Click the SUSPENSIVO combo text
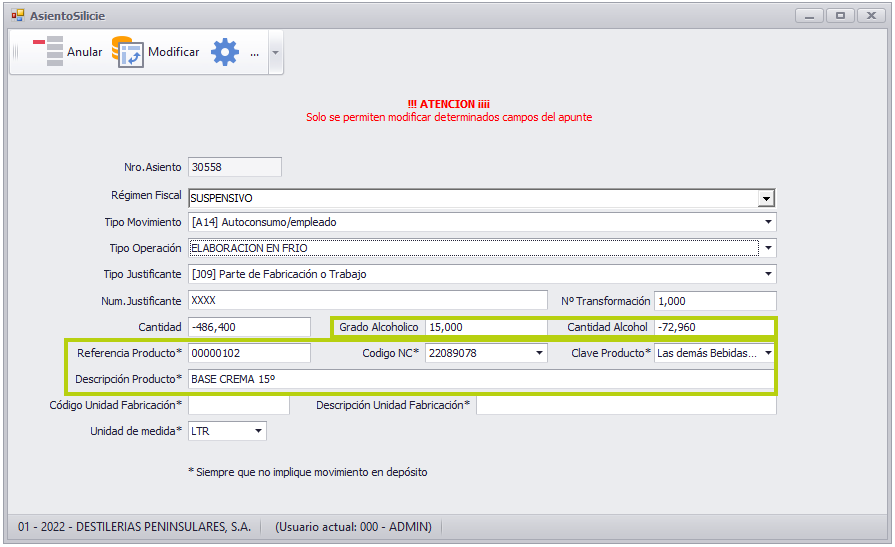895x547 pixels. click(x=221, y=198)
